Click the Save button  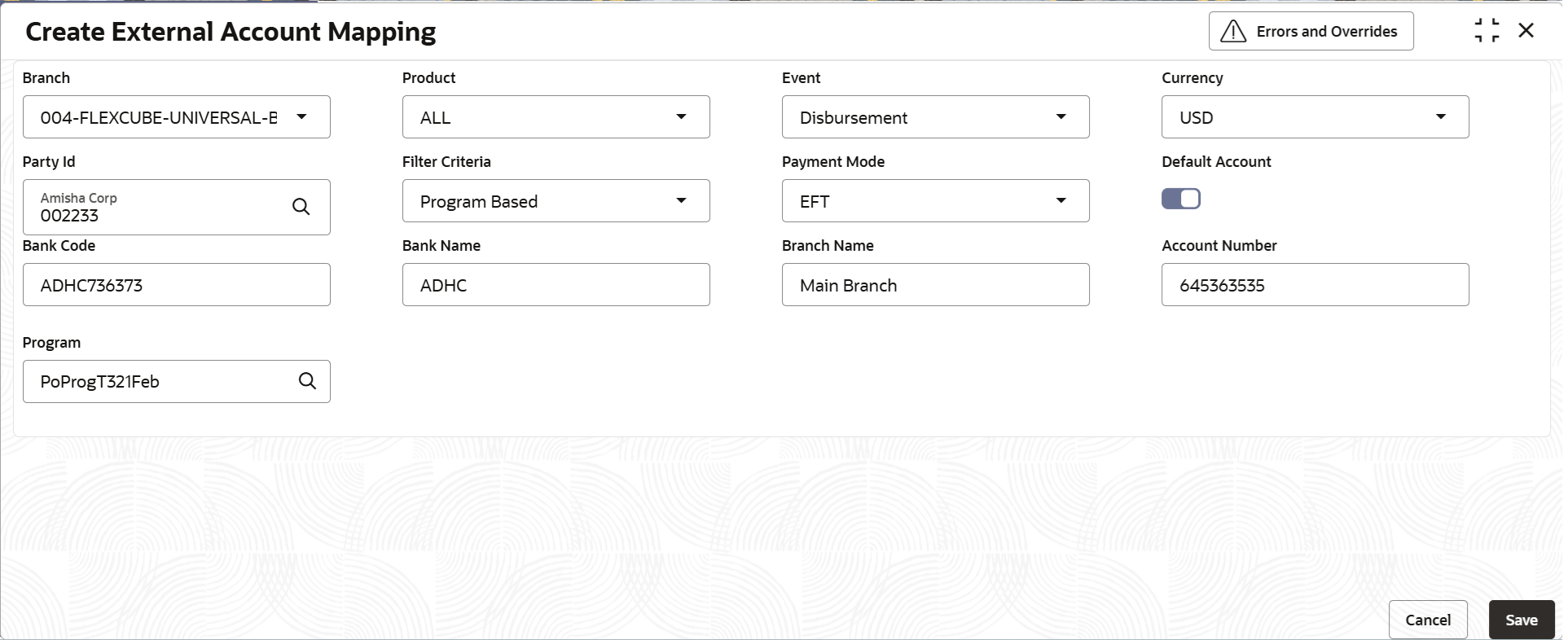click(1522, 620)
